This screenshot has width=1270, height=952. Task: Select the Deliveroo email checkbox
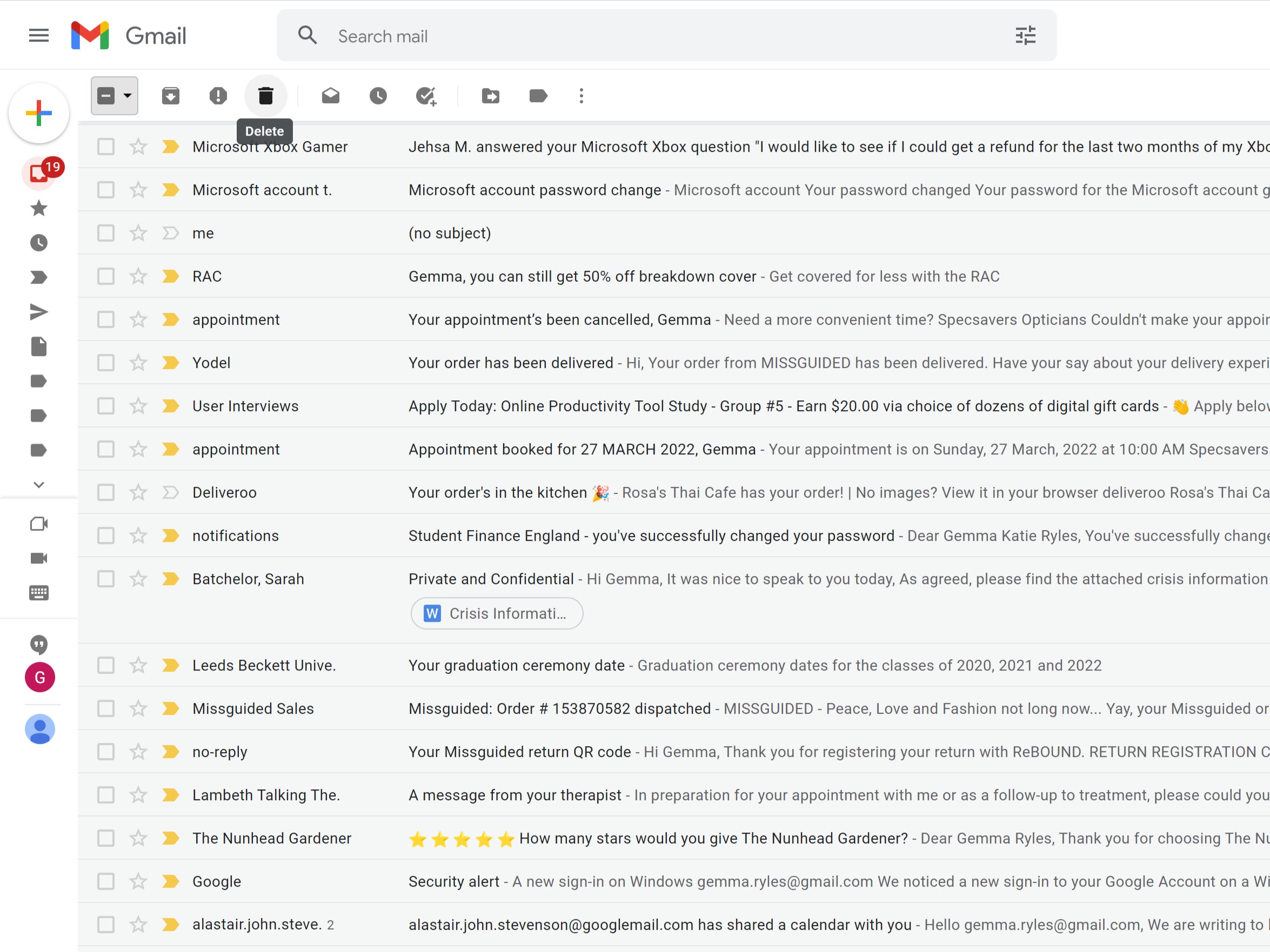pyautogui.click(x=105, y=492)
